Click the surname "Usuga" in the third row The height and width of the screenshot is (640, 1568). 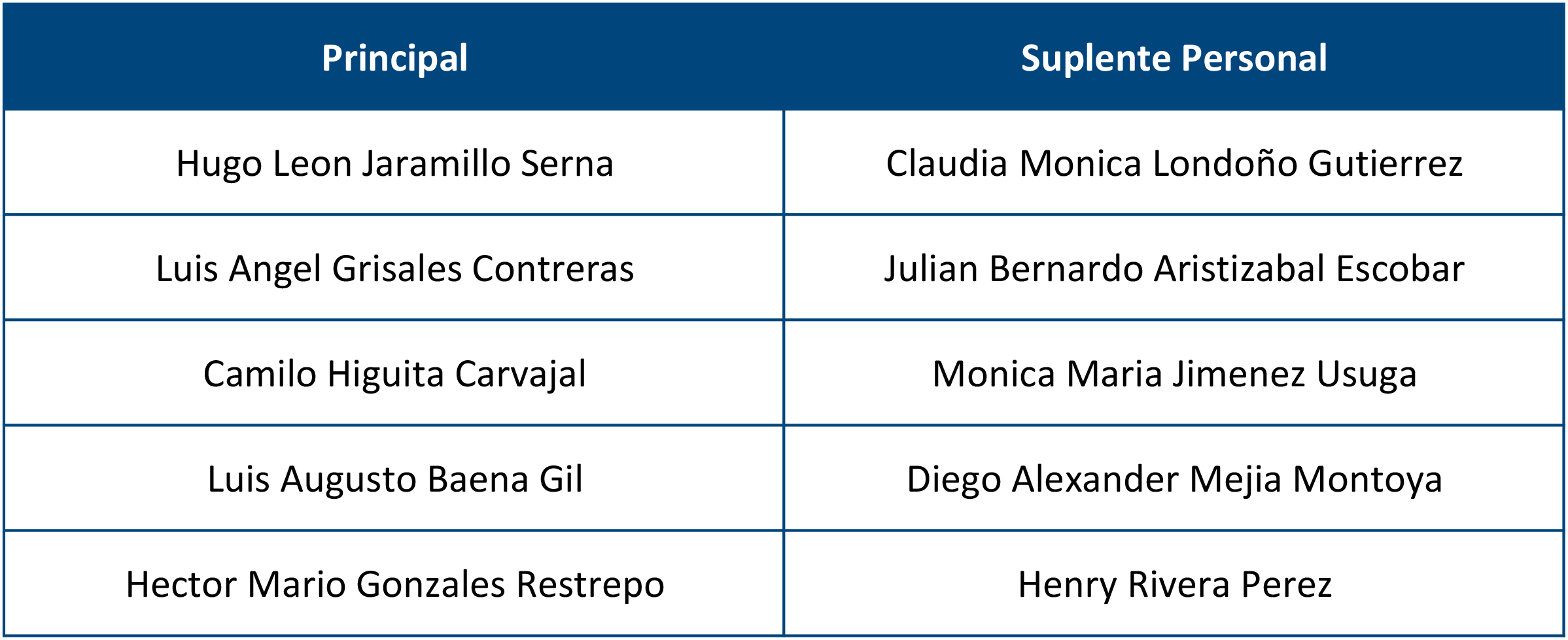pos(1366,374)
